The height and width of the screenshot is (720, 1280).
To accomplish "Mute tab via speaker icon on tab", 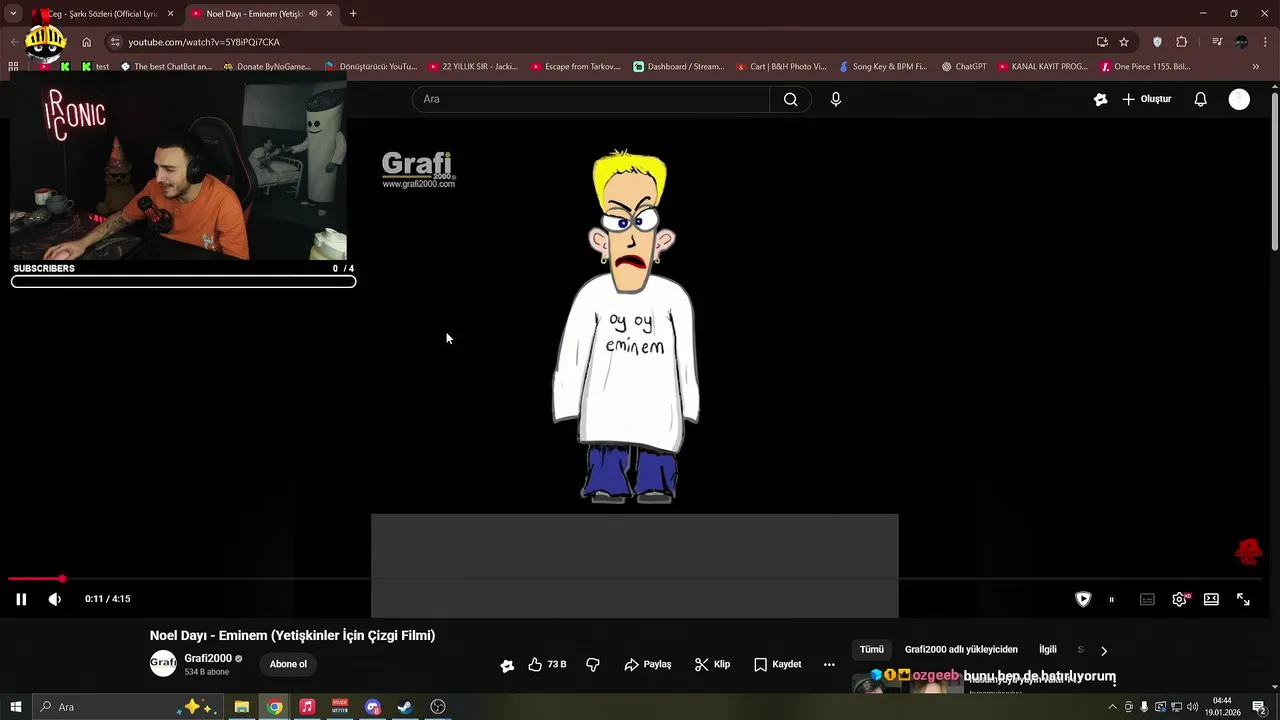I will [x=313, y=14].
